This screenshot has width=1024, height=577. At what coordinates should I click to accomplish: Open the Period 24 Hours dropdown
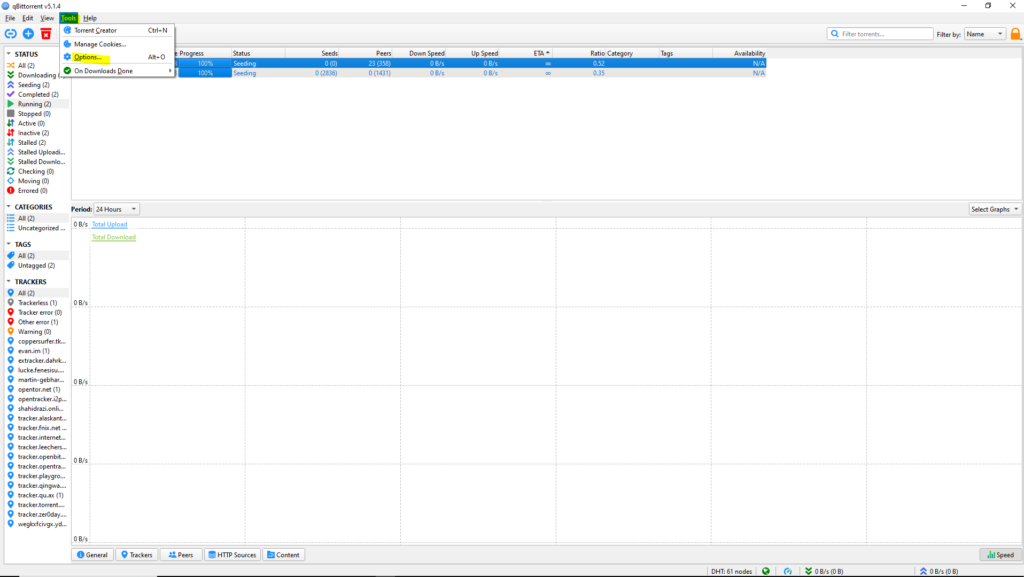[x=116, y=209]
